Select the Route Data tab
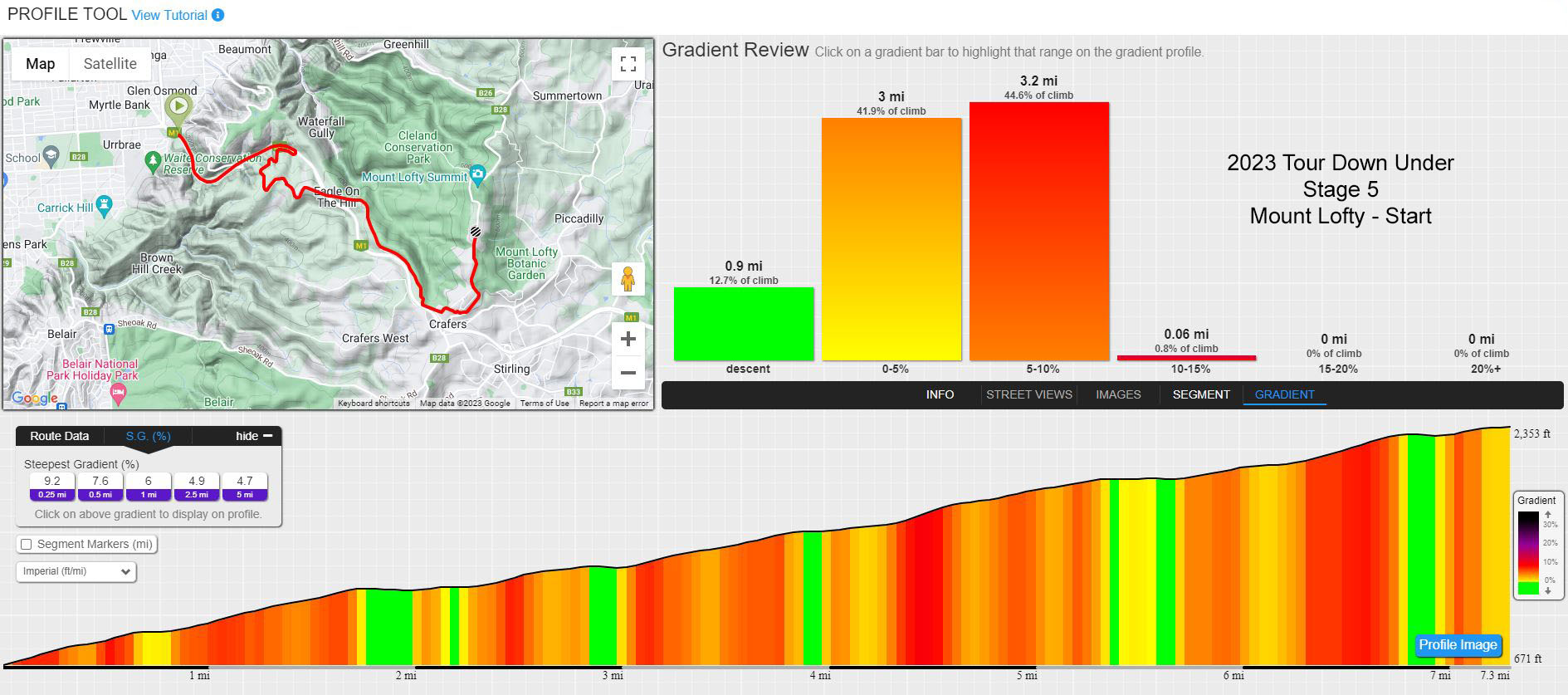The image size is (1568, 695). pyautogui.click(x=60, y=436)
